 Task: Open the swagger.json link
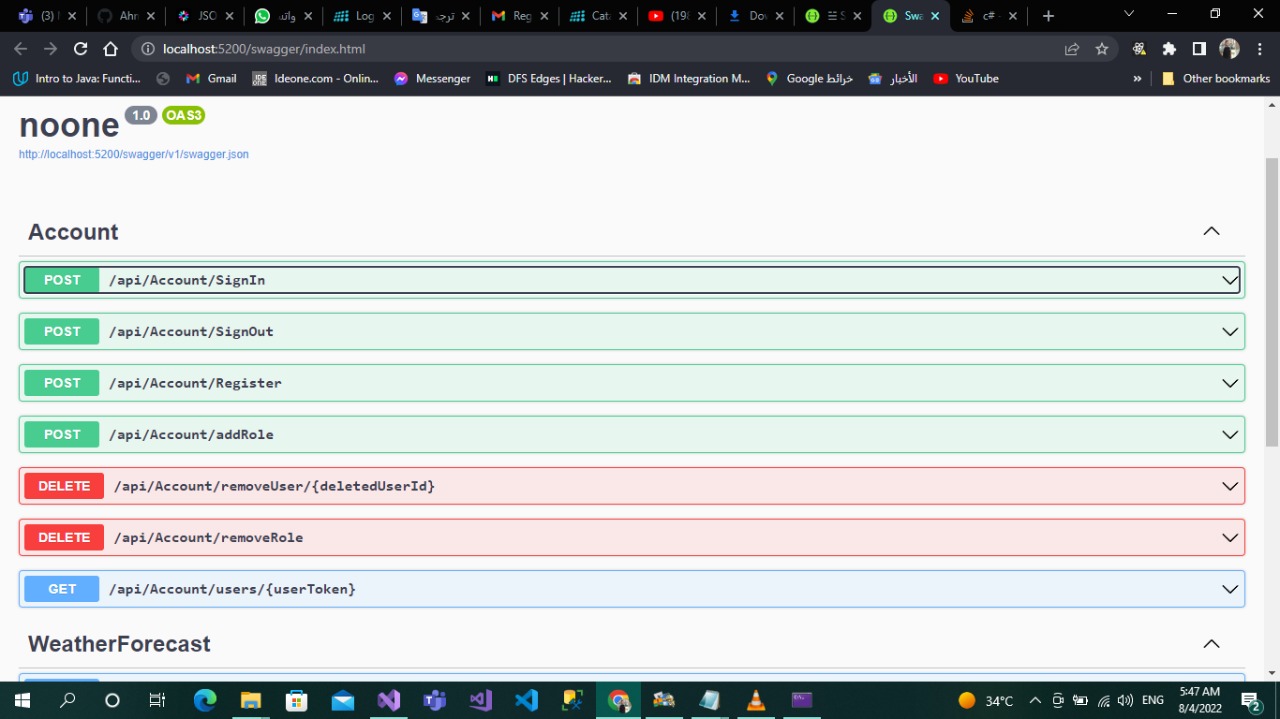click(133, 154)
